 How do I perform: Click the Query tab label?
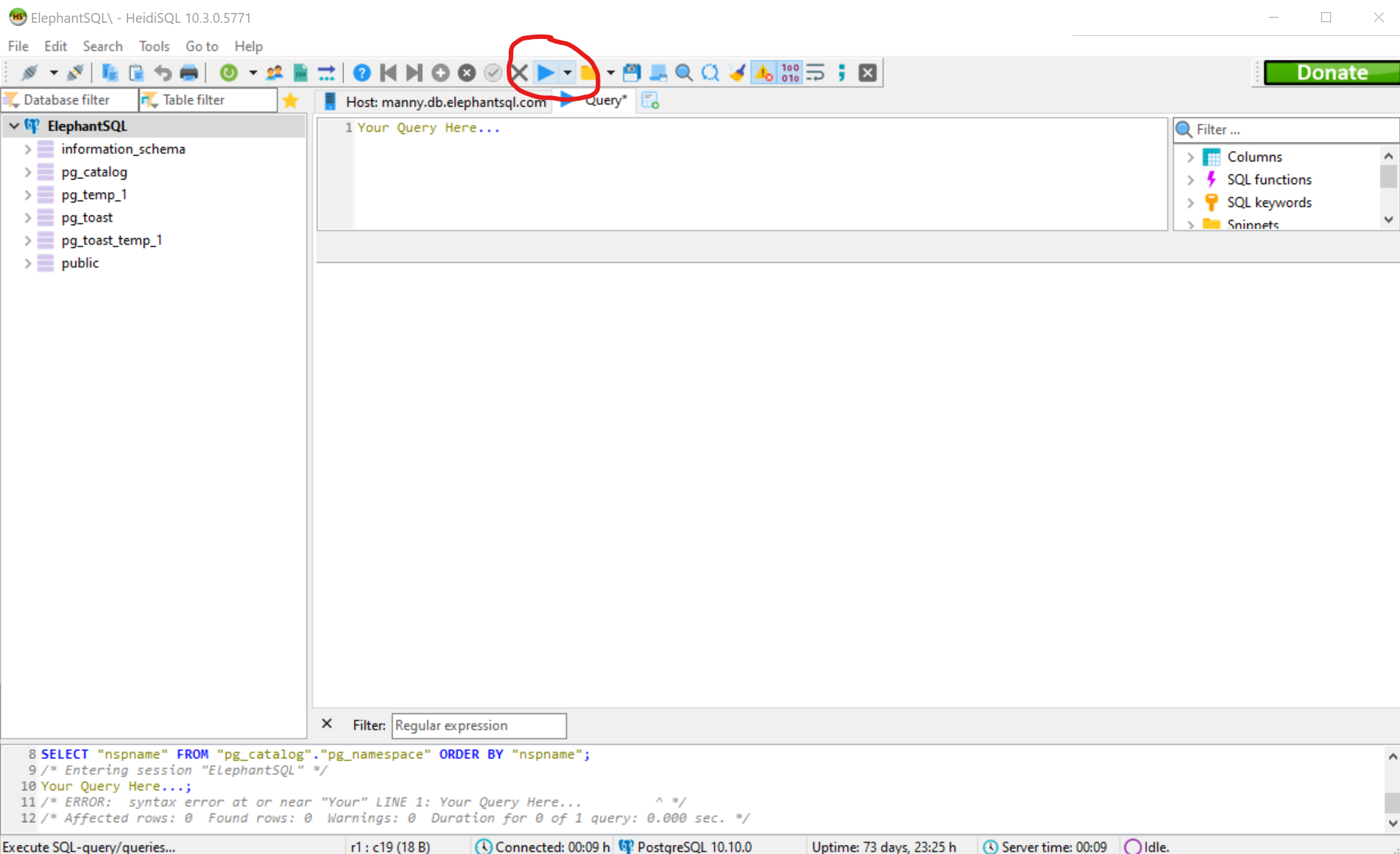tap(601, 100)
